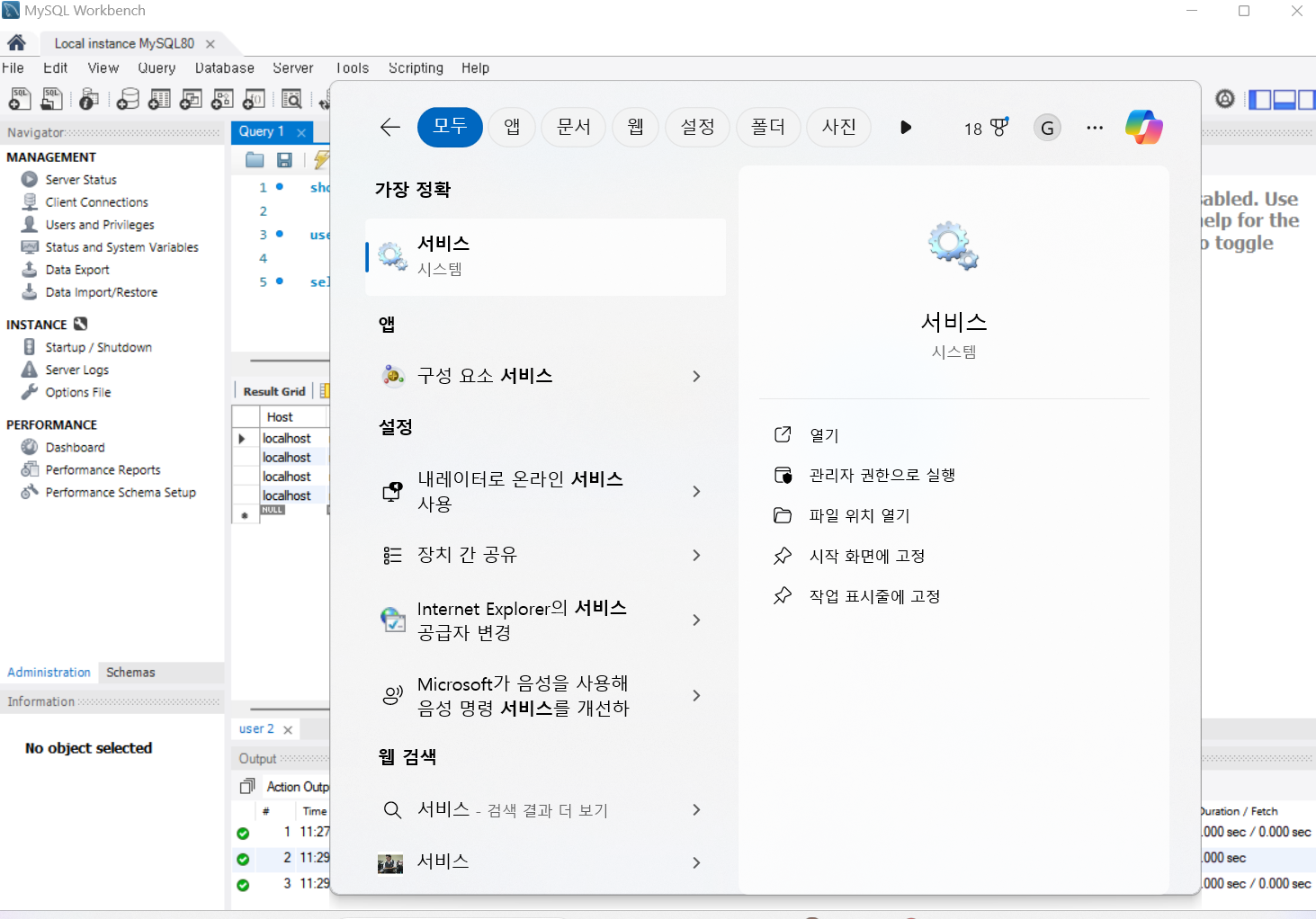Open more options ellipsis in search panel
This screenshot has height=919, width=1316.
click(1095, 128)
